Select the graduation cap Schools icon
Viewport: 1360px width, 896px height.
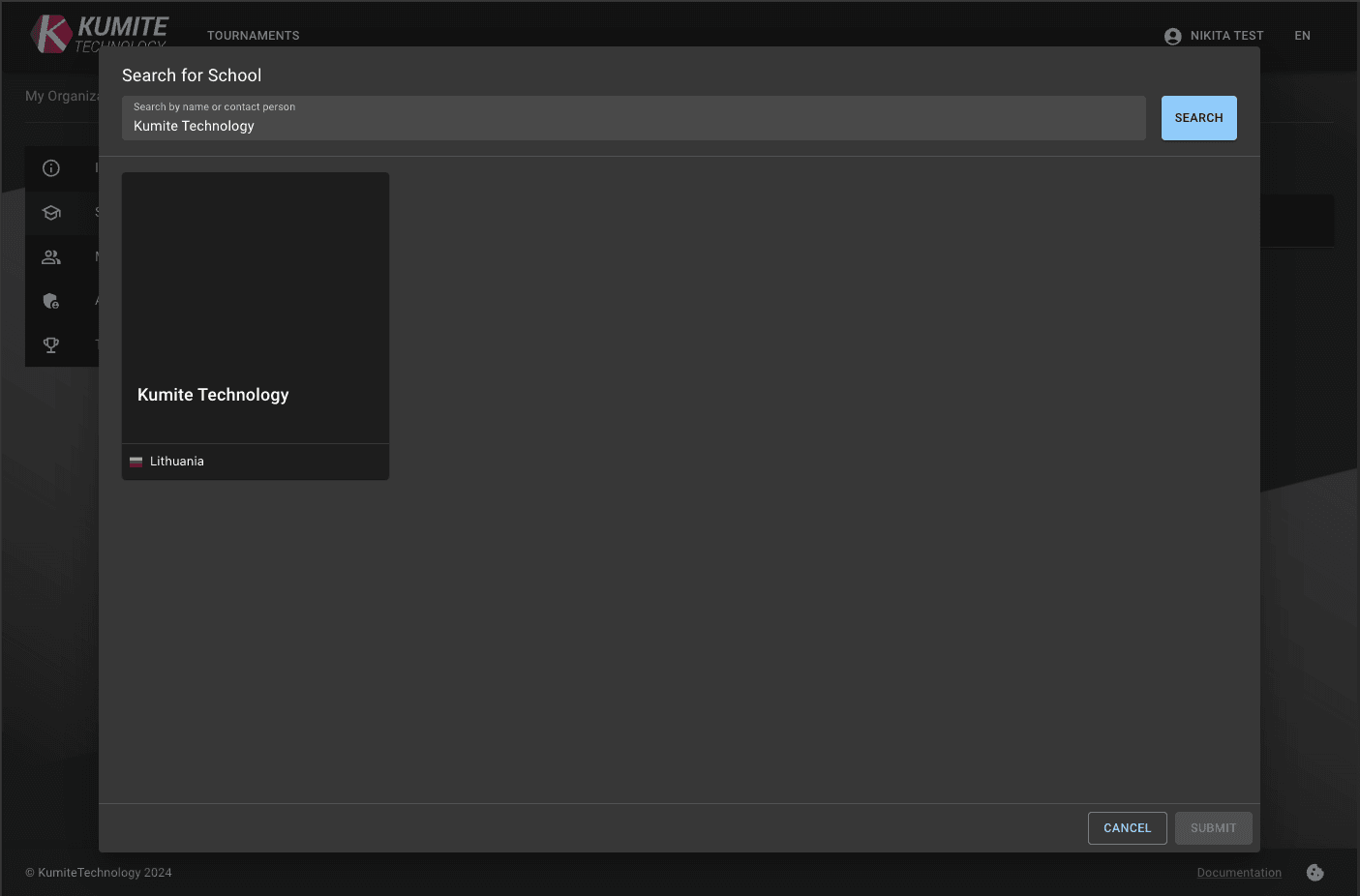click(x=51, y=213)
